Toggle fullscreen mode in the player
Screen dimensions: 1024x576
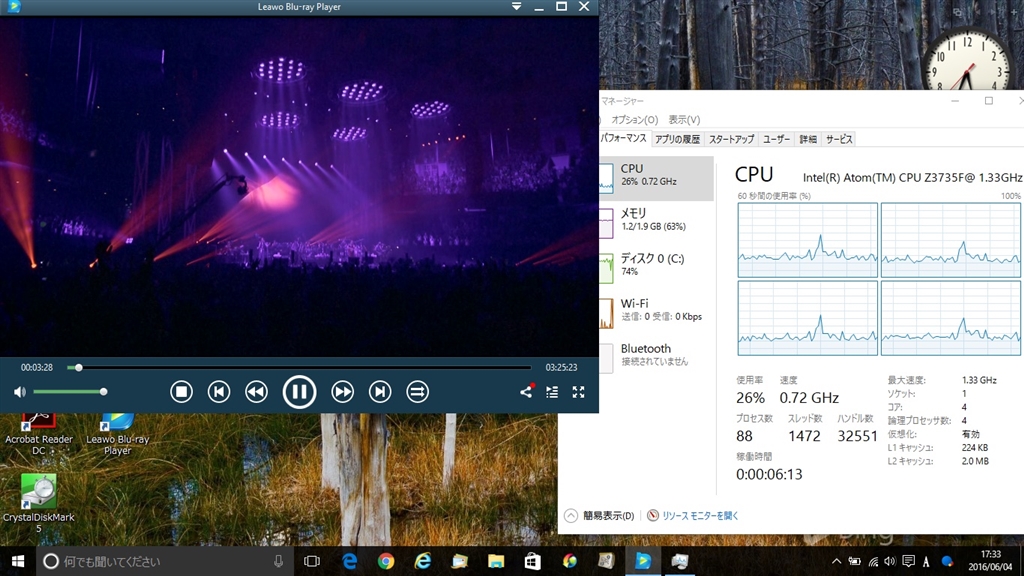578,392
